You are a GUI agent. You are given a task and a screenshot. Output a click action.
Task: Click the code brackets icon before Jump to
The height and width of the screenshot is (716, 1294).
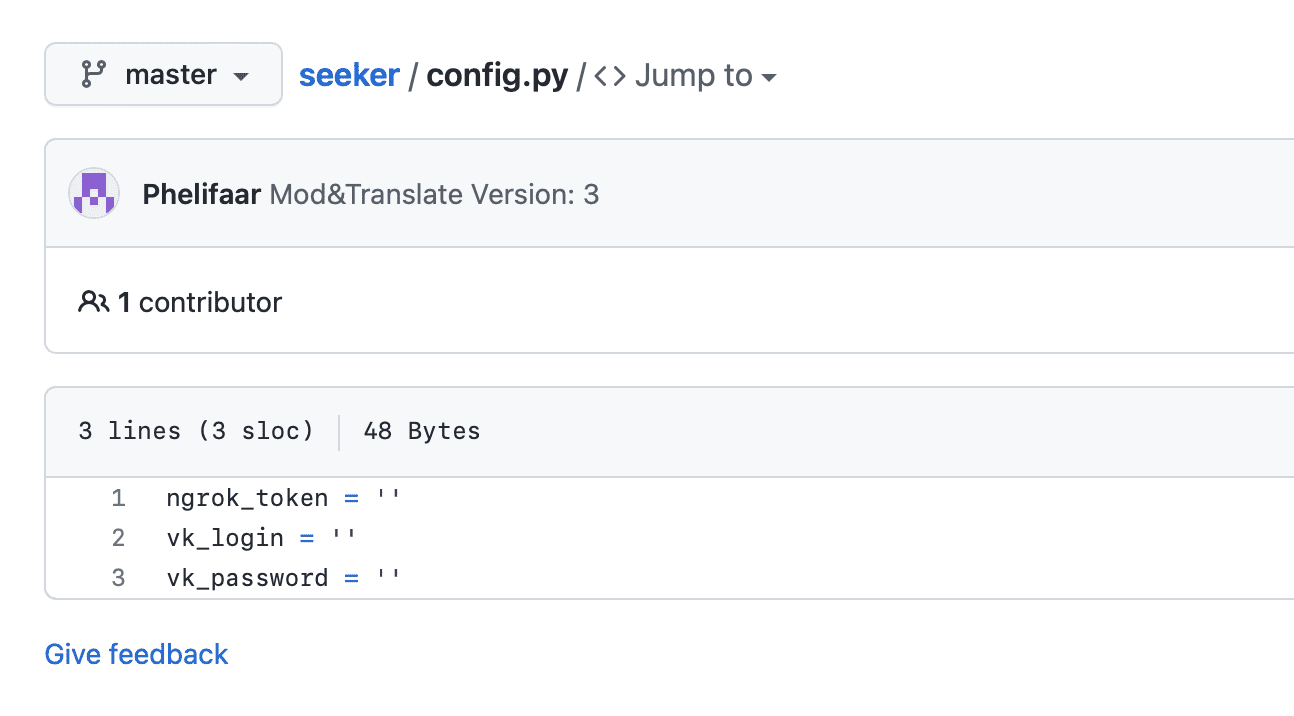point(610,75)
